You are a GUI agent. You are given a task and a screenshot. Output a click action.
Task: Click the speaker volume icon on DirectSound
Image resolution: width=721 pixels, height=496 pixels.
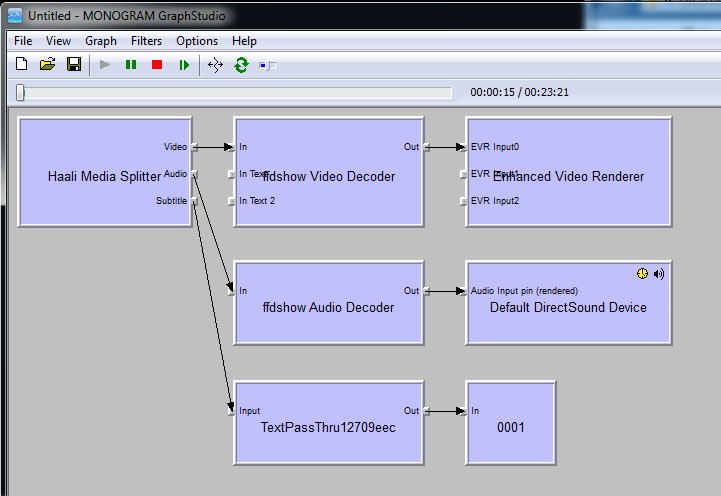click(x=659, y=273)
